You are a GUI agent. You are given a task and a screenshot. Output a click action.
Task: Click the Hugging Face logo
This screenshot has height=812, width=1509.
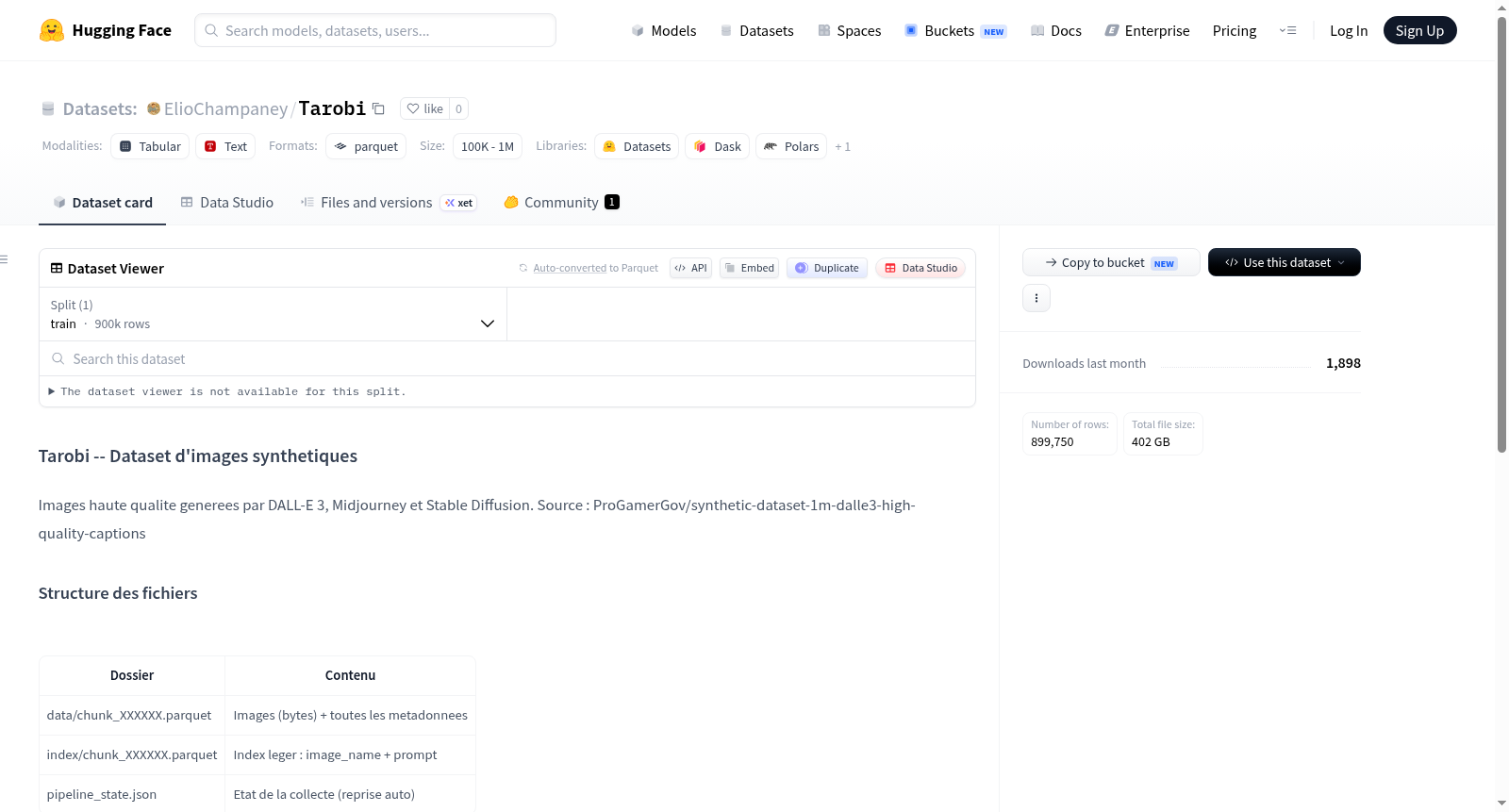(x=105, y=30)
